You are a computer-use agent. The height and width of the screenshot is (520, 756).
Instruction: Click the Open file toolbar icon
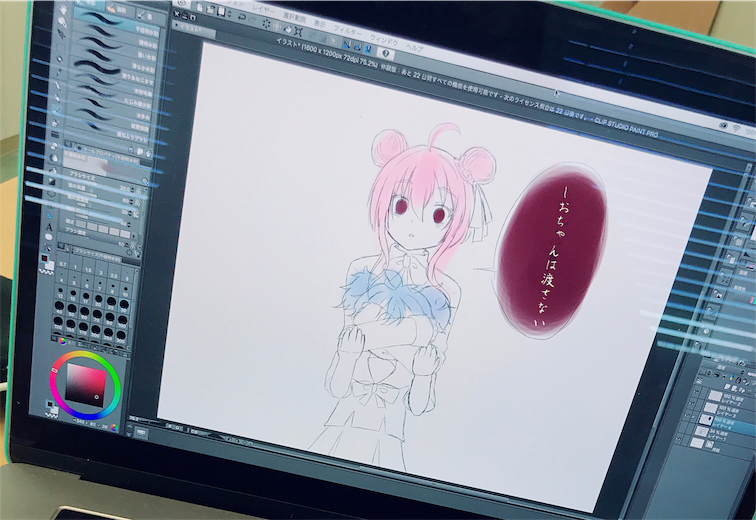coord(210,9)
